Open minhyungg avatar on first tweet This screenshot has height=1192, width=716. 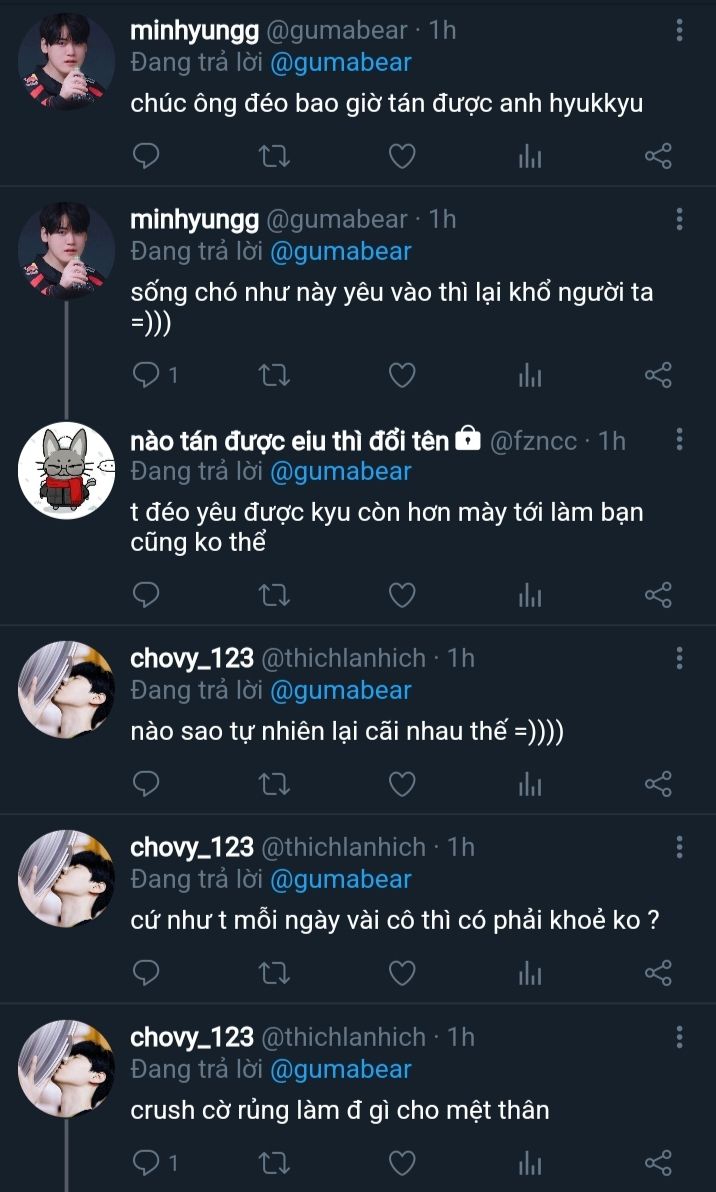(66, 62)
